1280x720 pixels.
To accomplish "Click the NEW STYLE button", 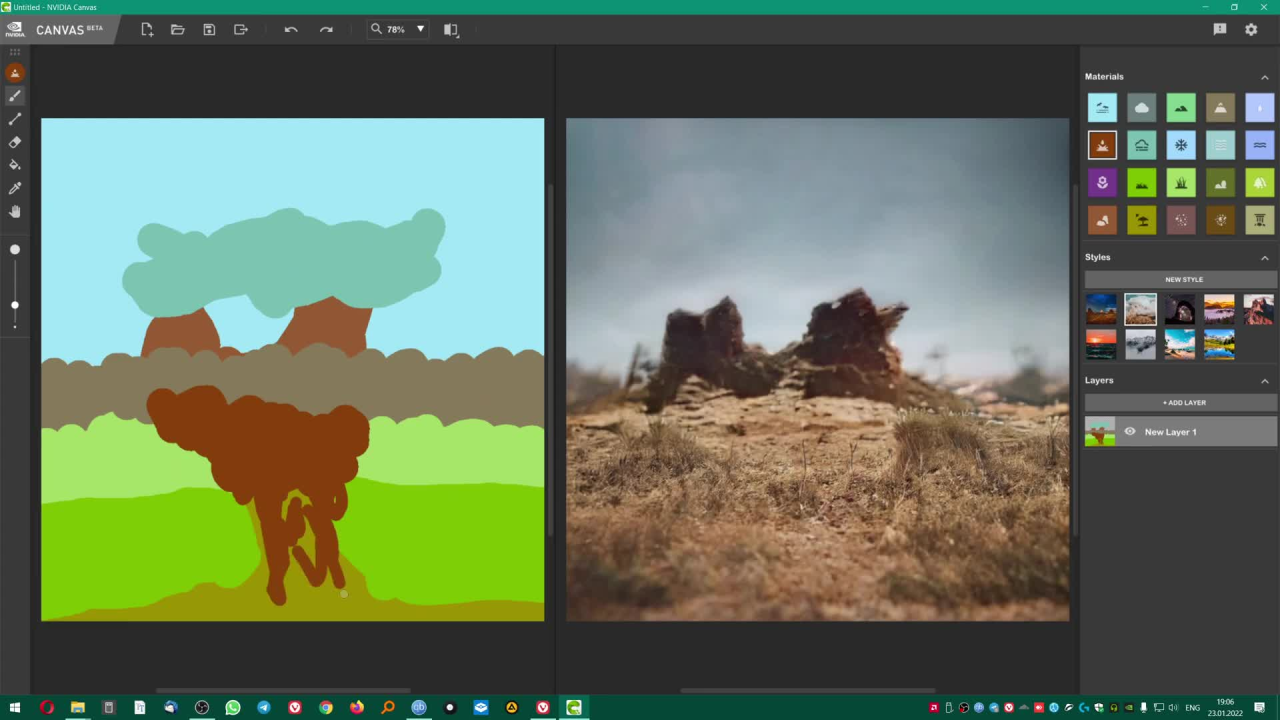I will point(1183,280).
